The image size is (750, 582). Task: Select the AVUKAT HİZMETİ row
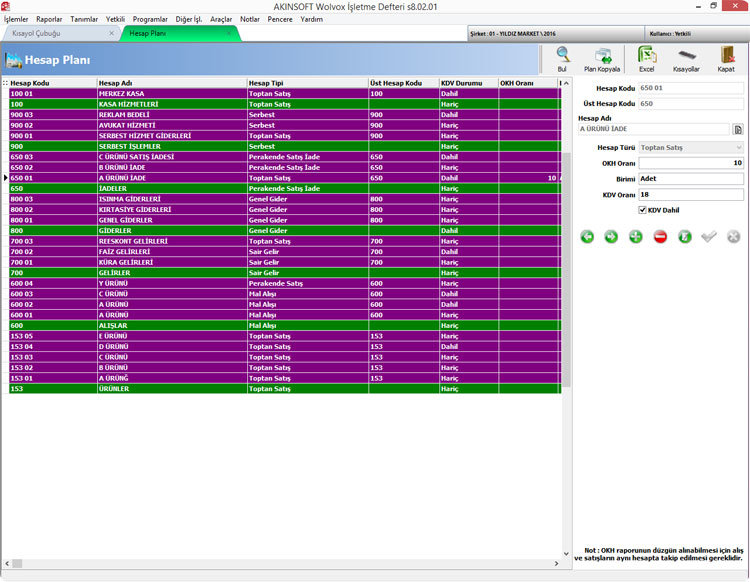coord(285,125)
